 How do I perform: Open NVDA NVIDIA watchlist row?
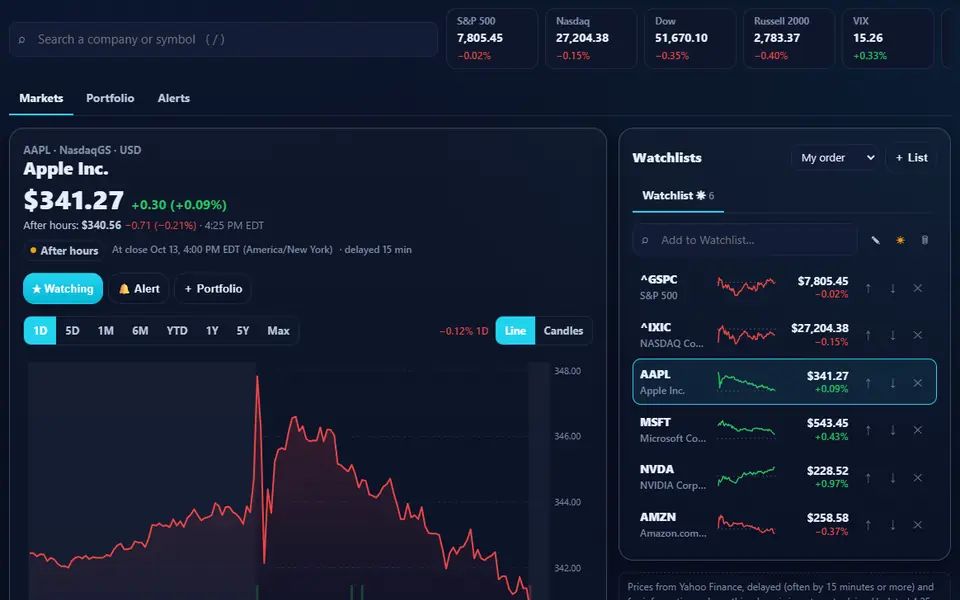(x=784, y=478)
